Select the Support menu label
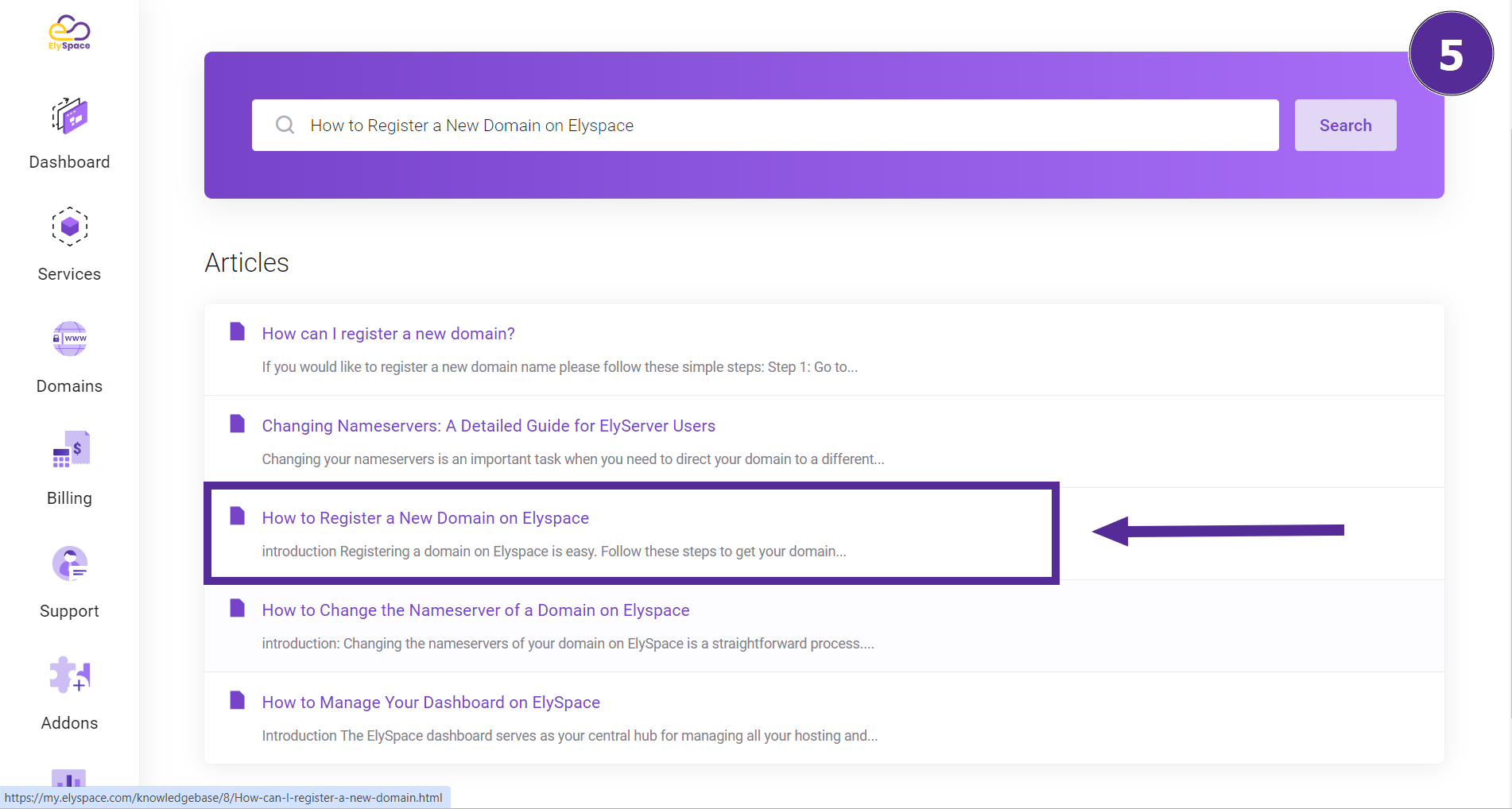 tap(69, 611)
